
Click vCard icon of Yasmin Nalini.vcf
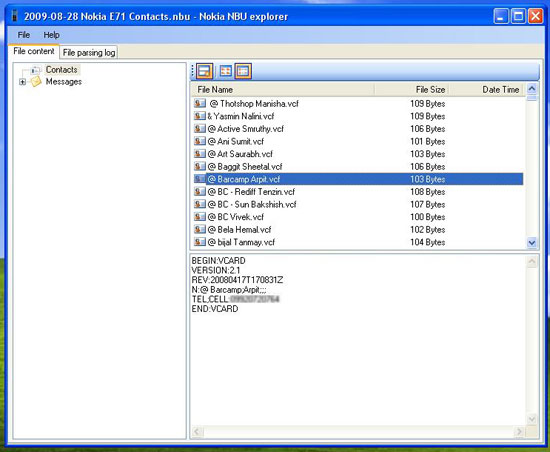(x=200, y=116)
